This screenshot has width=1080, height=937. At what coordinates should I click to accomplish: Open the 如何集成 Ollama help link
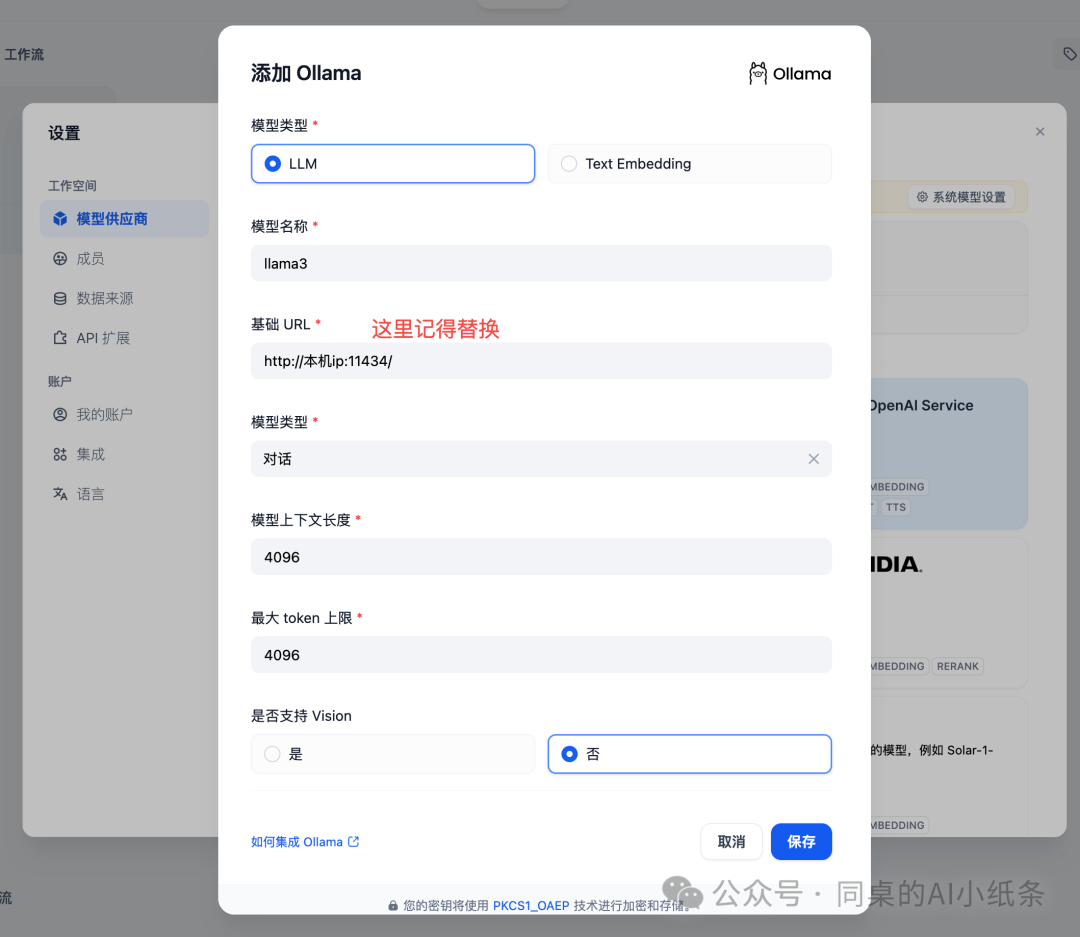tap(305, 842)
